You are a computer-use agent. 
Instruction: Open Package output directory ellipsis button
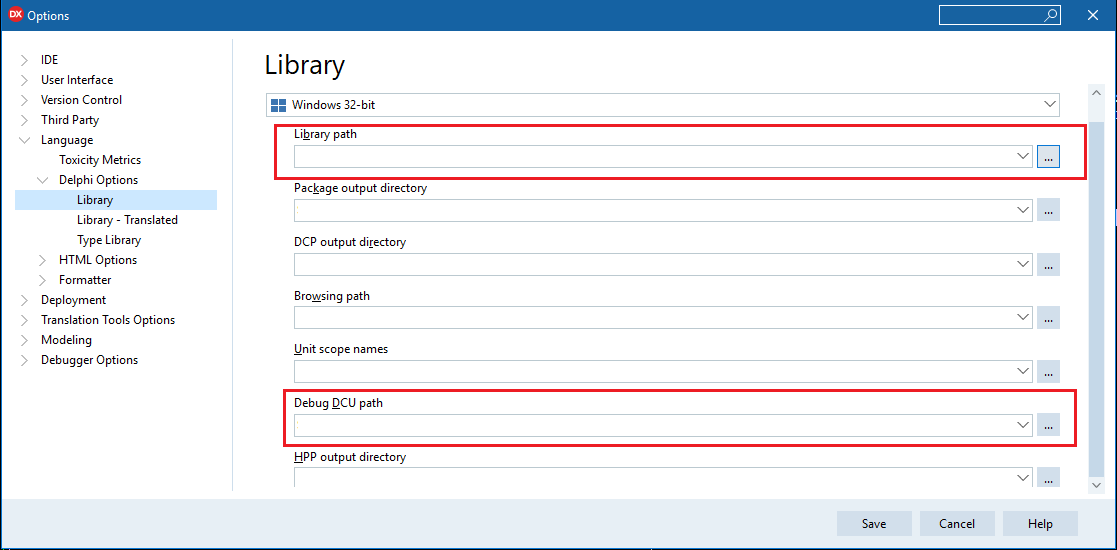click(1048, 210)
